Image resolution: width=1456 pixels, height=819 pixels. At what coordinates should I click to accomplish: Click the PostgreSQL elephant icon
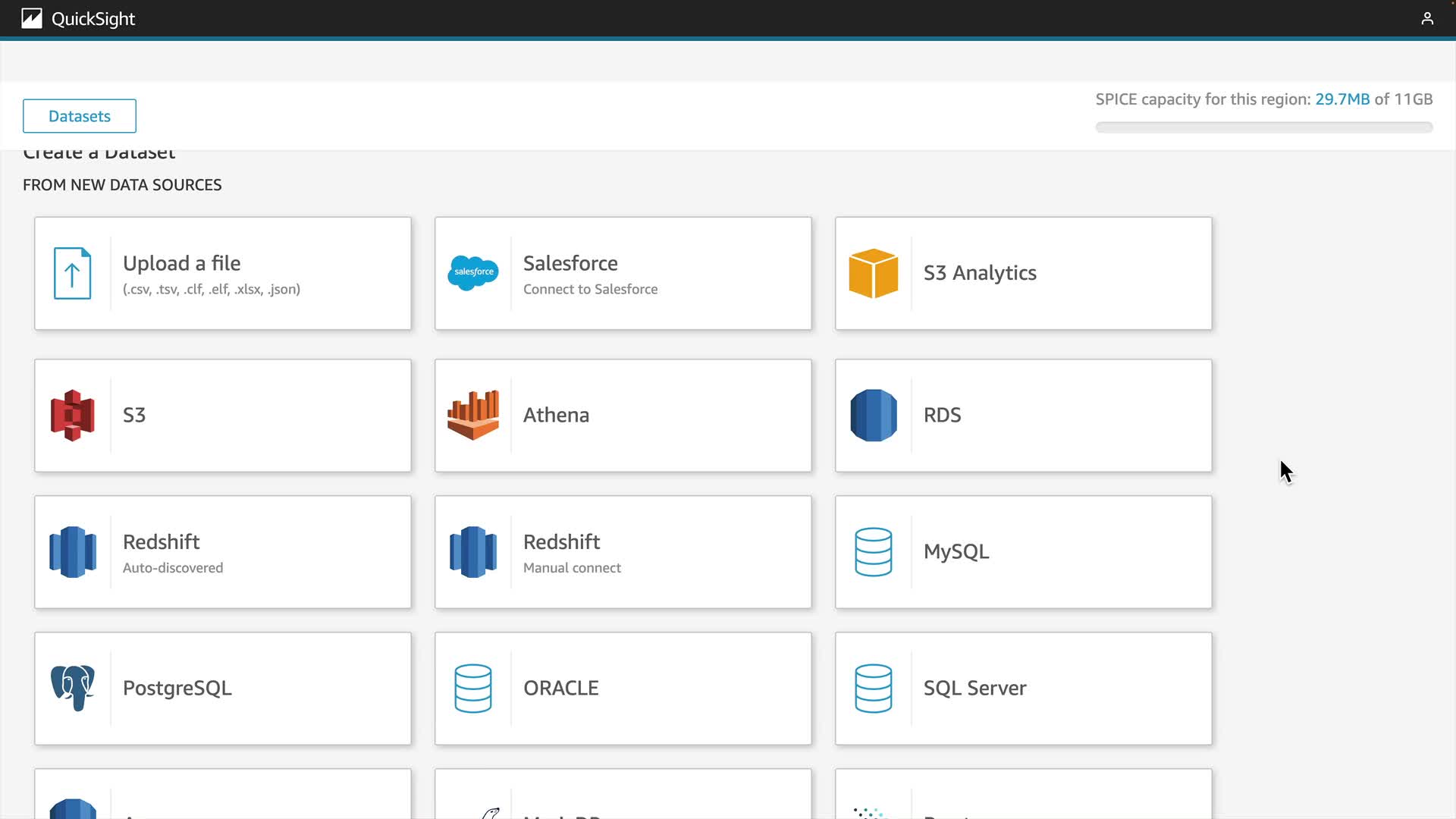(72, 689)
